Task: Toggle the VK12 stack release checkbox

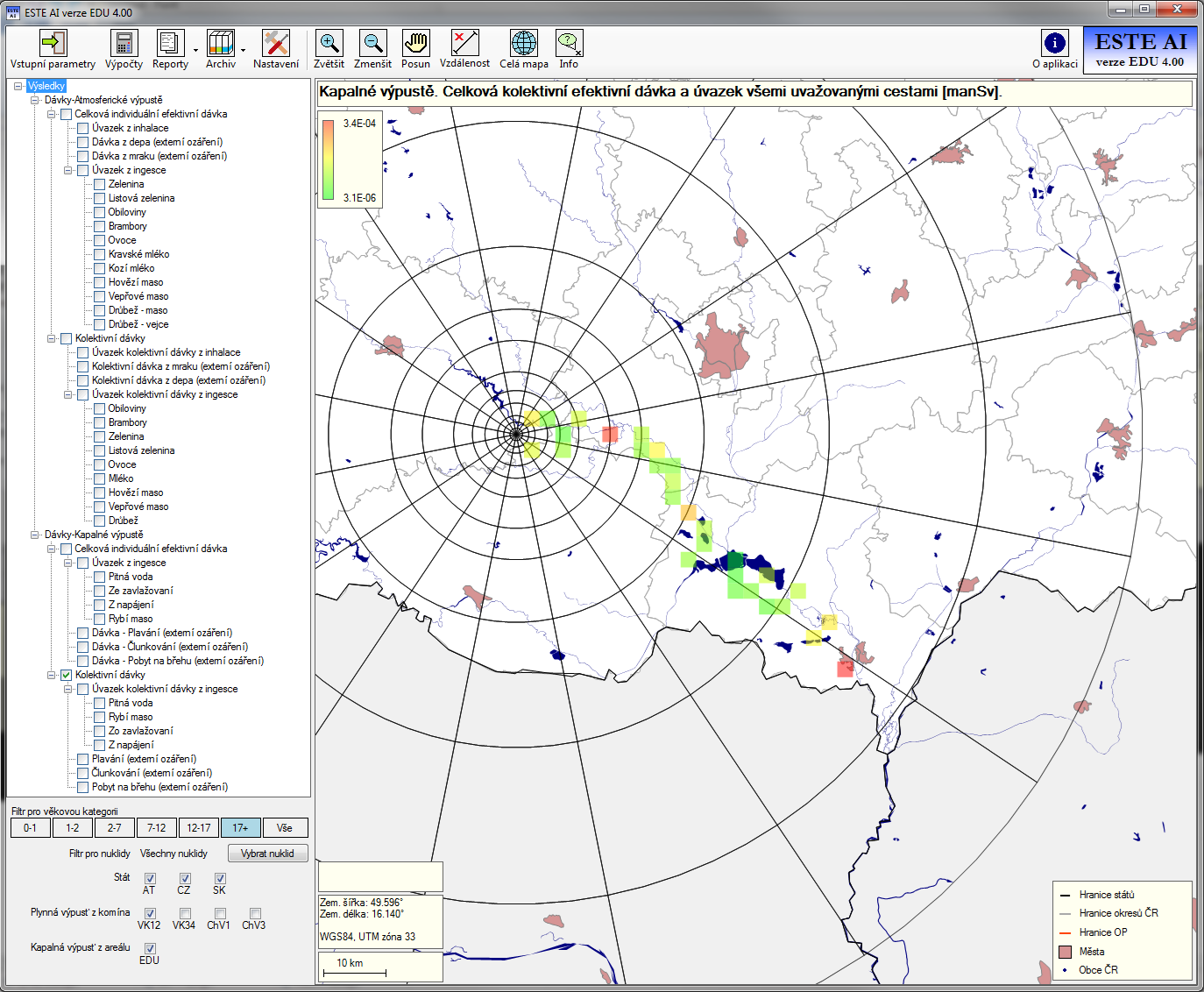Action: pos(150,913)
